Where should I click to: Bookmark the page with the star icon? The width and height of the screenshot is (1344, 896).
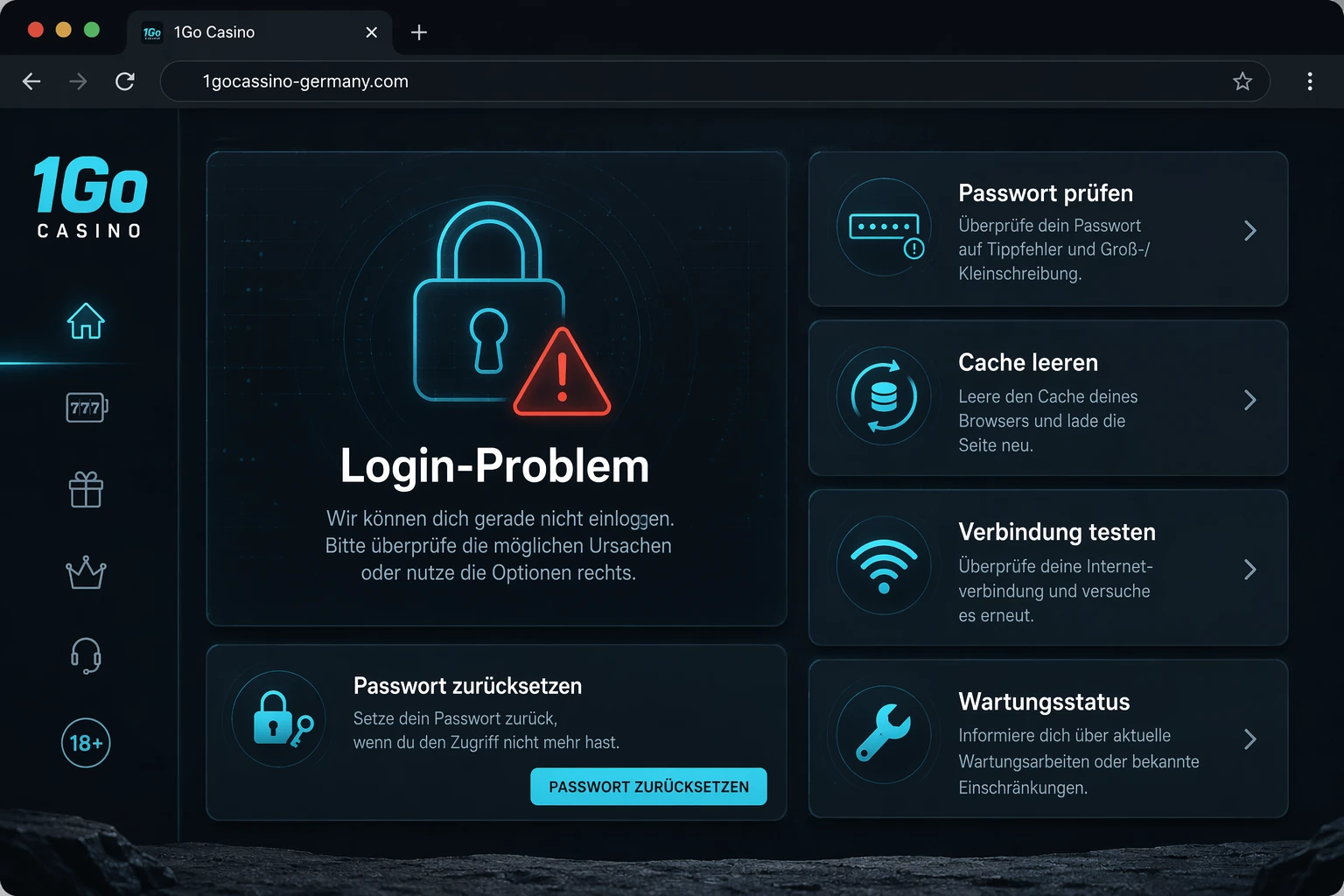tap(1242, 81)
